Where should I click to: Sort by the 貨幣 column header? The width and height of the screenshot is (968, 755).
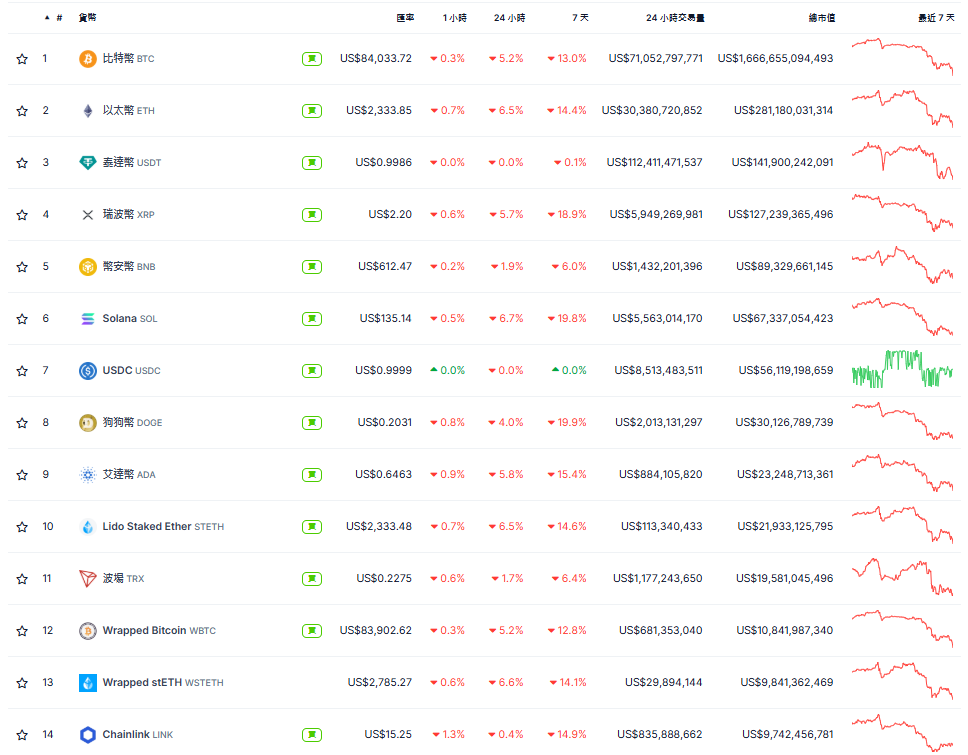coord(87,17)
